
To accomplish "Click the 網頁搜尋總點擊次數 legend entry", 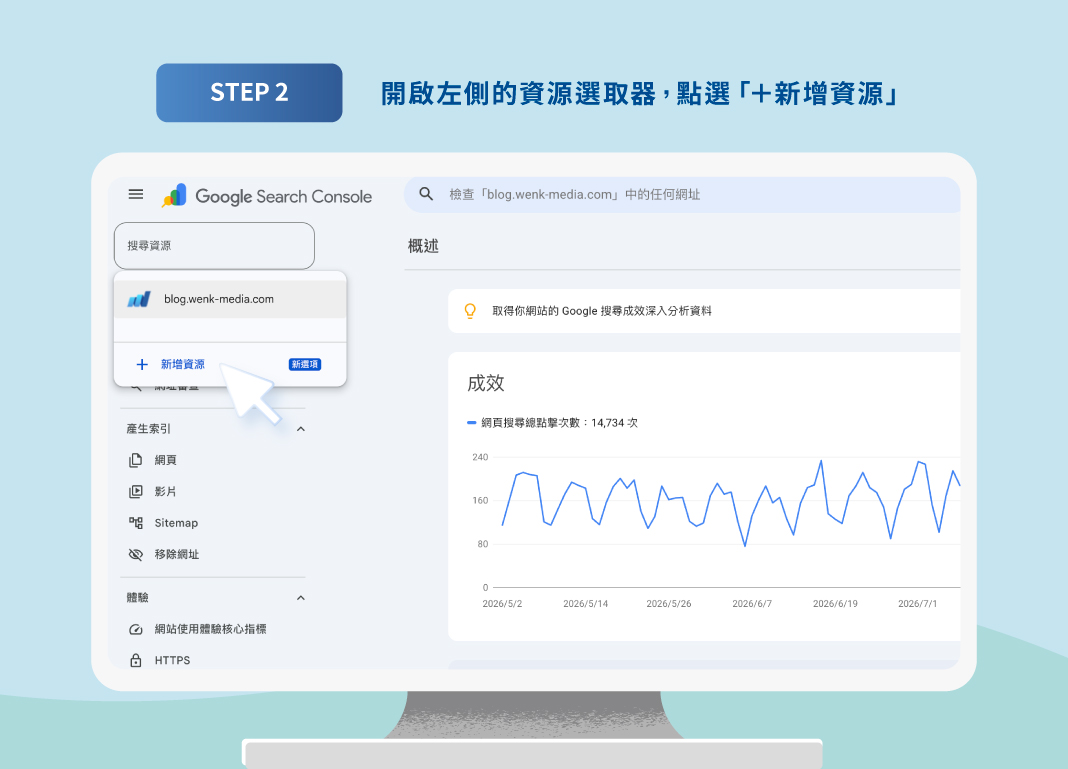I will [552, 423].
